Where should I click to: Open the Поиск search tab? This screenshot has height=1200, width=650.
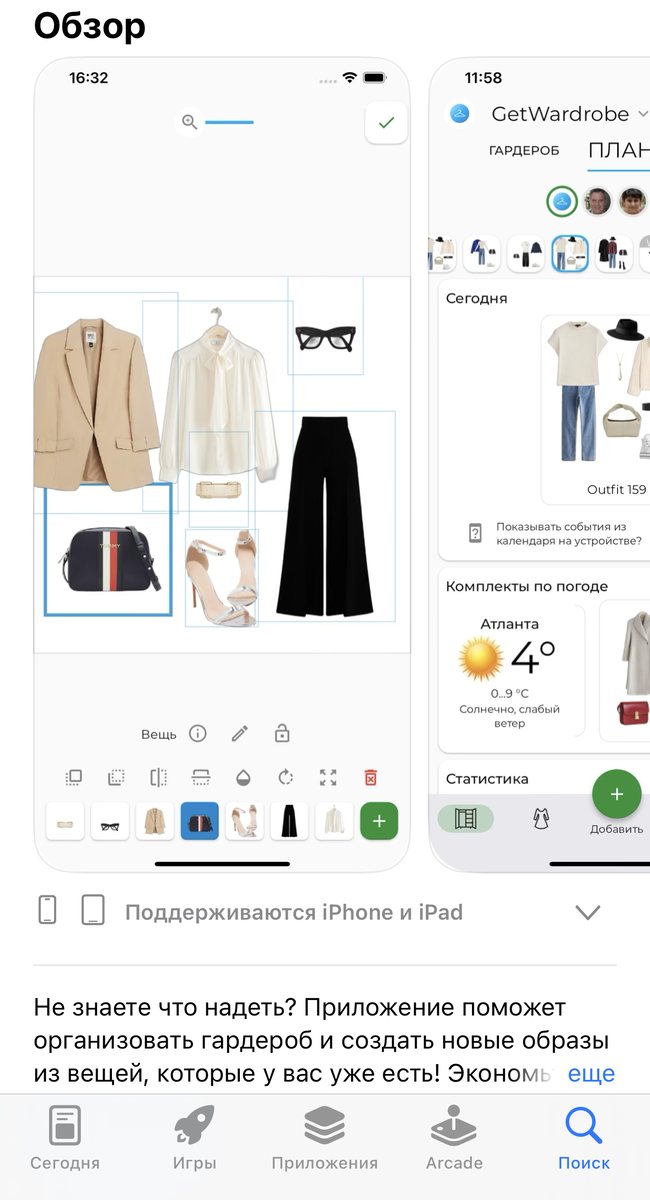pos(584,1138)
